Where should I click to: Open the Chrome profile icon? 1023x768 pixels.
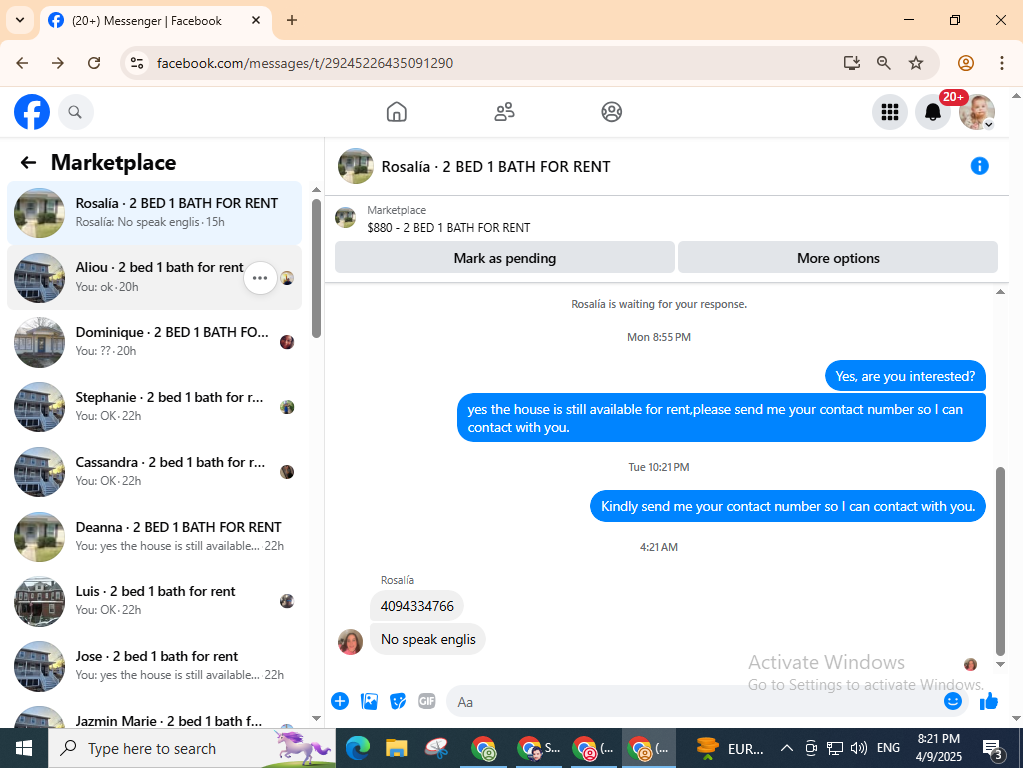click(x=966, y=63)
